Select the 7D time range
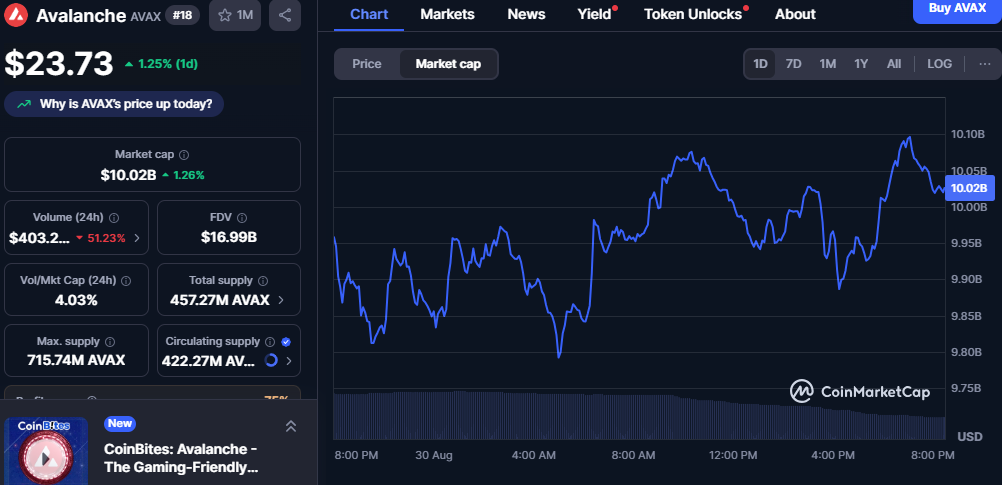Viewport: 1002px width, 485px height. 794,64
